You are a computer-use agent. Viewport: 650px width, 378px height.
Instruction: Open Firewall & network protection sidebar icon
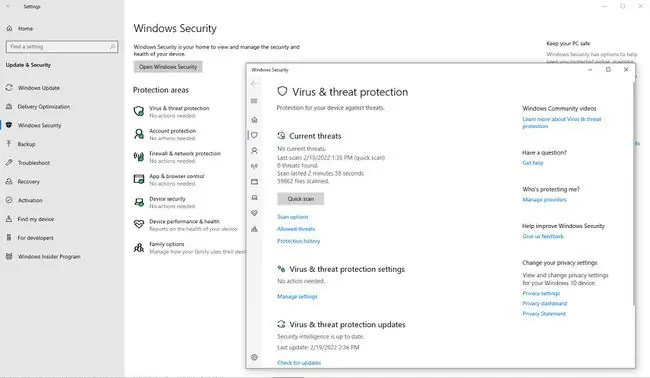pos(254,166)
